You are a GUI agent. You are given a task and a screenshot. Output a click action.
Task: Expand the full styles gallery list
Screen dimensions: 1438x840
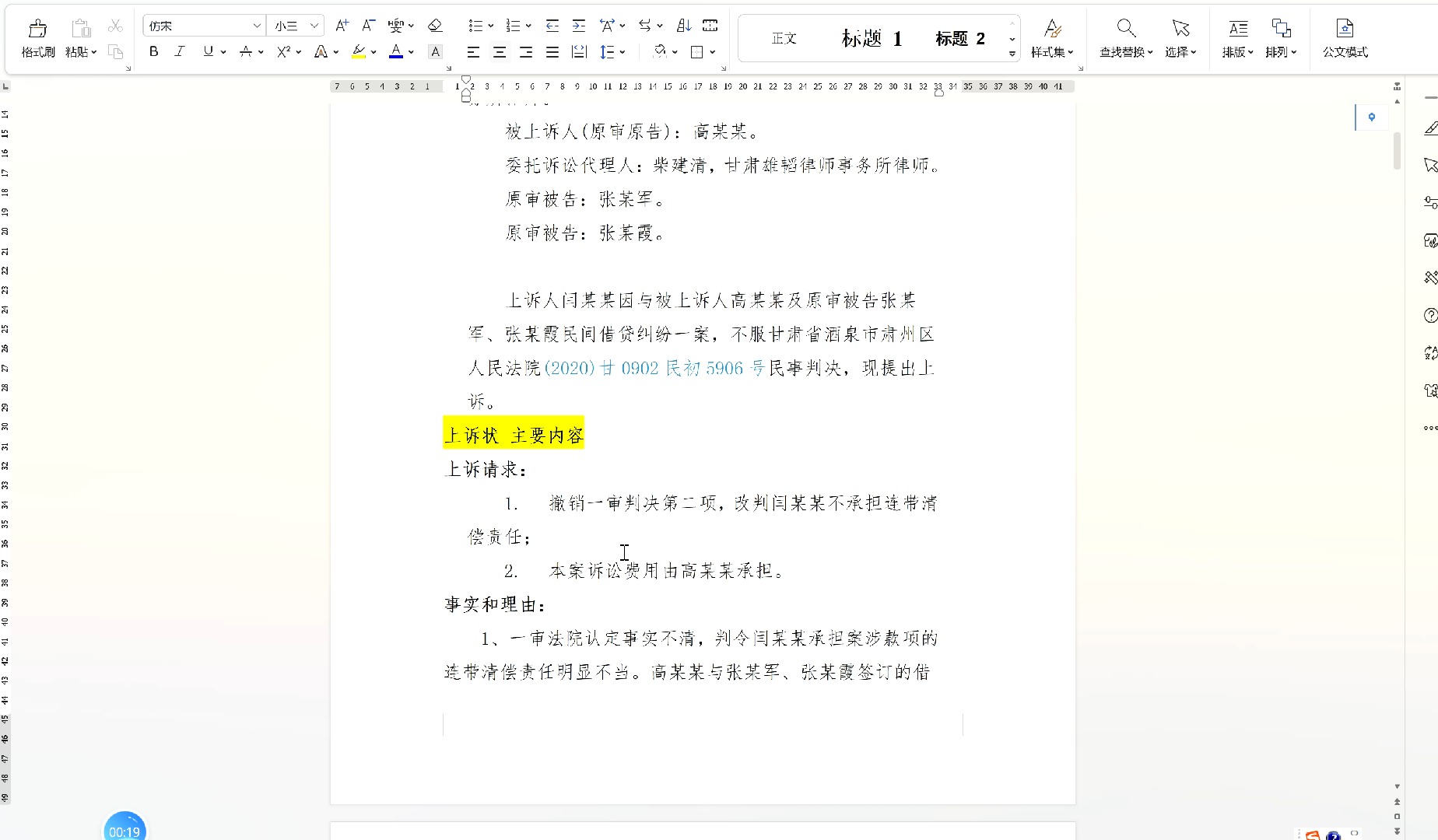[x=1012, y=54]
